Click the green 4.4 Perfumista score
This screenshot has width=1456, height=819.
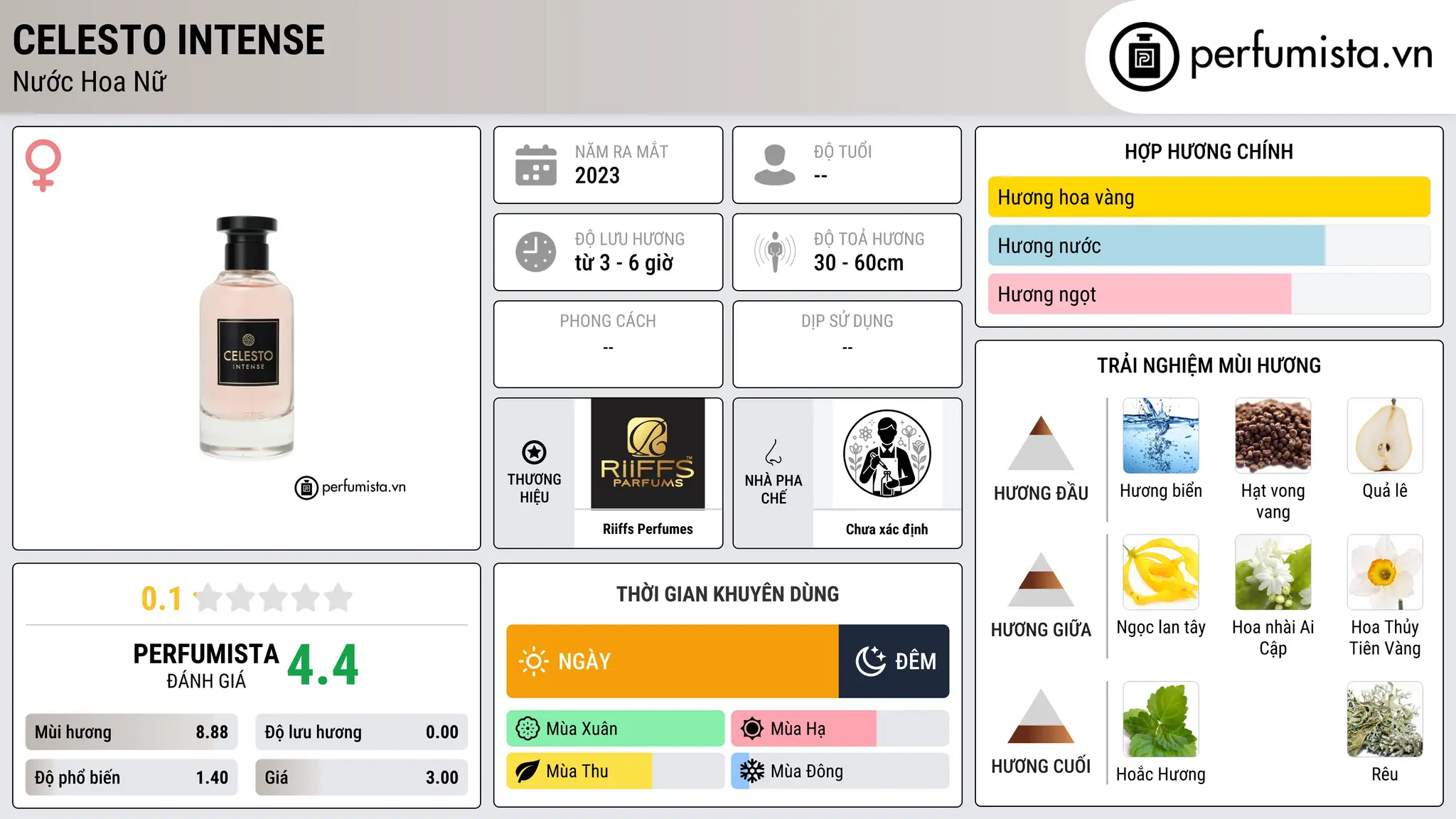(x=323, y=665)
